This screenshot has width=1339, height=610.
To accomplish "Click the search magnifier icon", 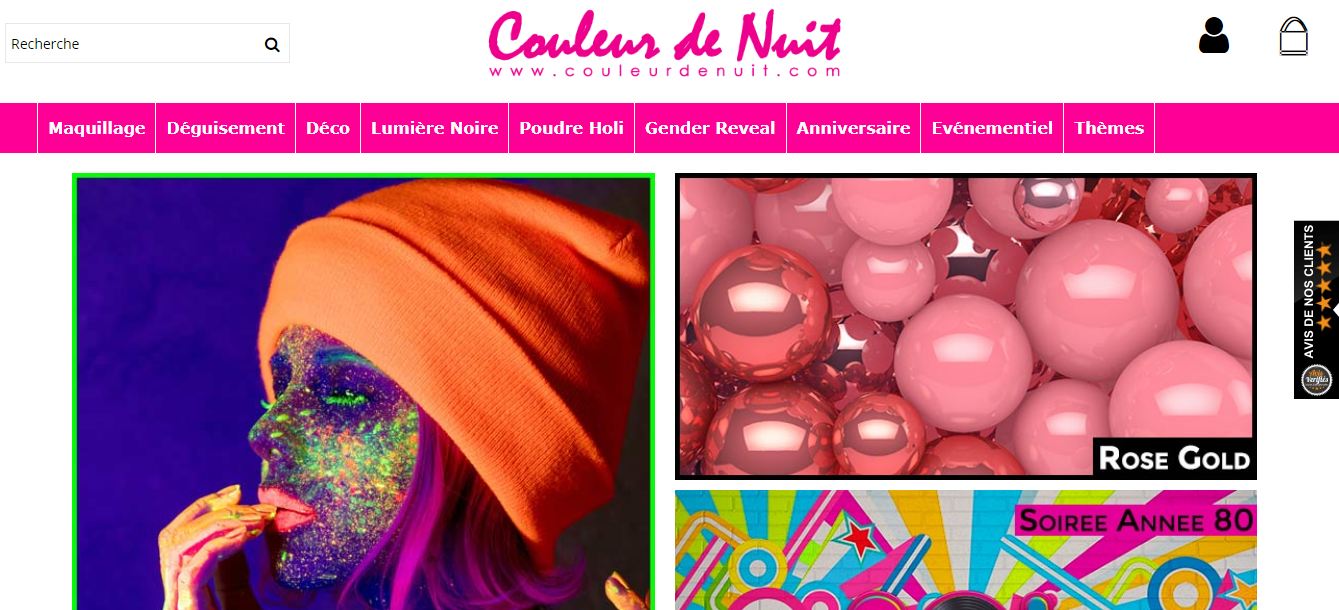I will point(272,45).
